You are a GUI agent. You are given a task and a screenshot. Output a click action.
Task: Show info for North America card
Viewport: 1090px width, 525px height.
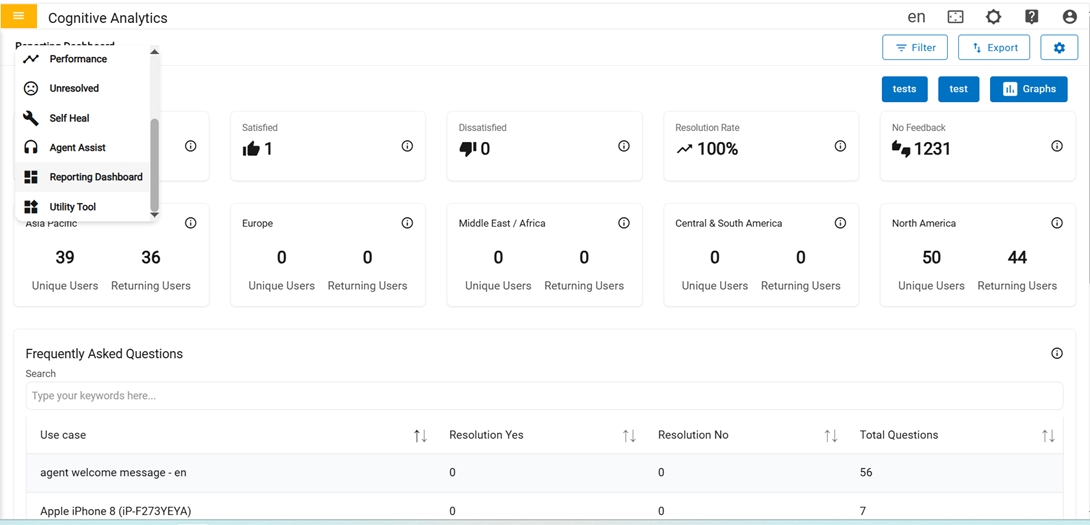tap(1057, 223)
